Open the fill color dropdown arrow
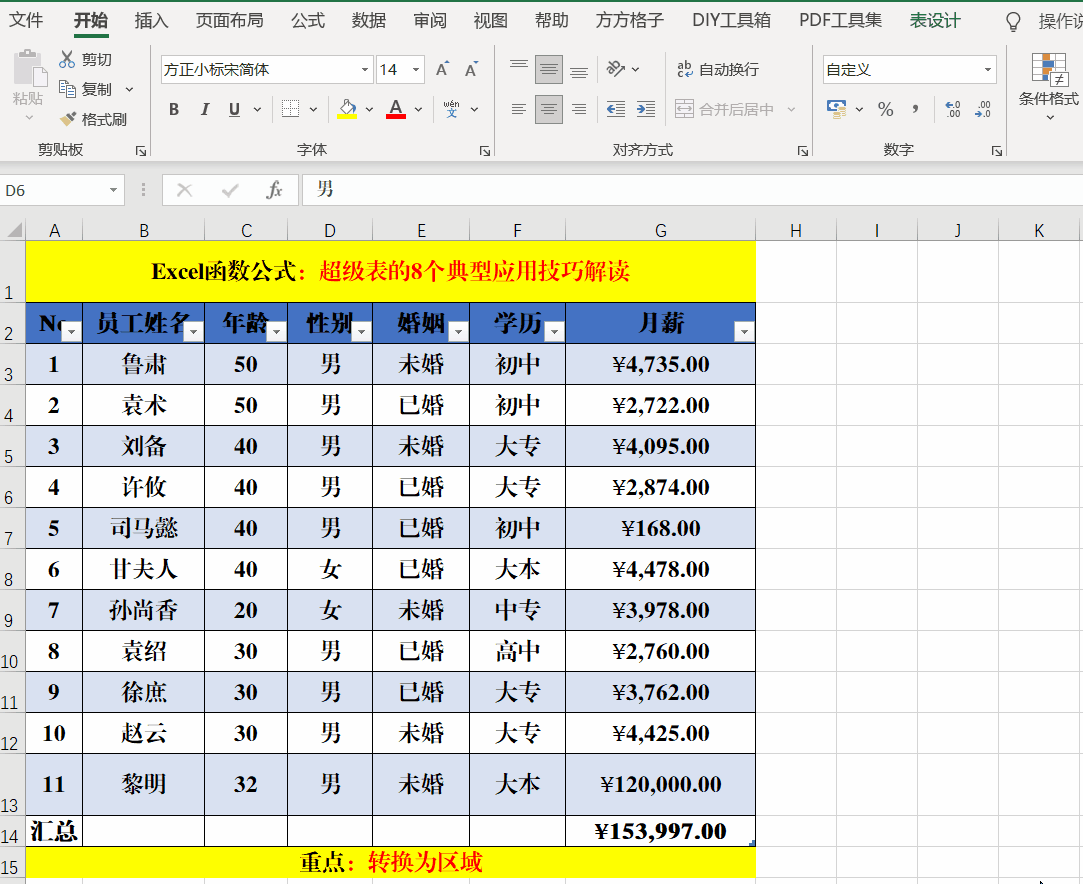Image resolution: width=1083 pixels, height=884 pixels. (x=370, y=109)
